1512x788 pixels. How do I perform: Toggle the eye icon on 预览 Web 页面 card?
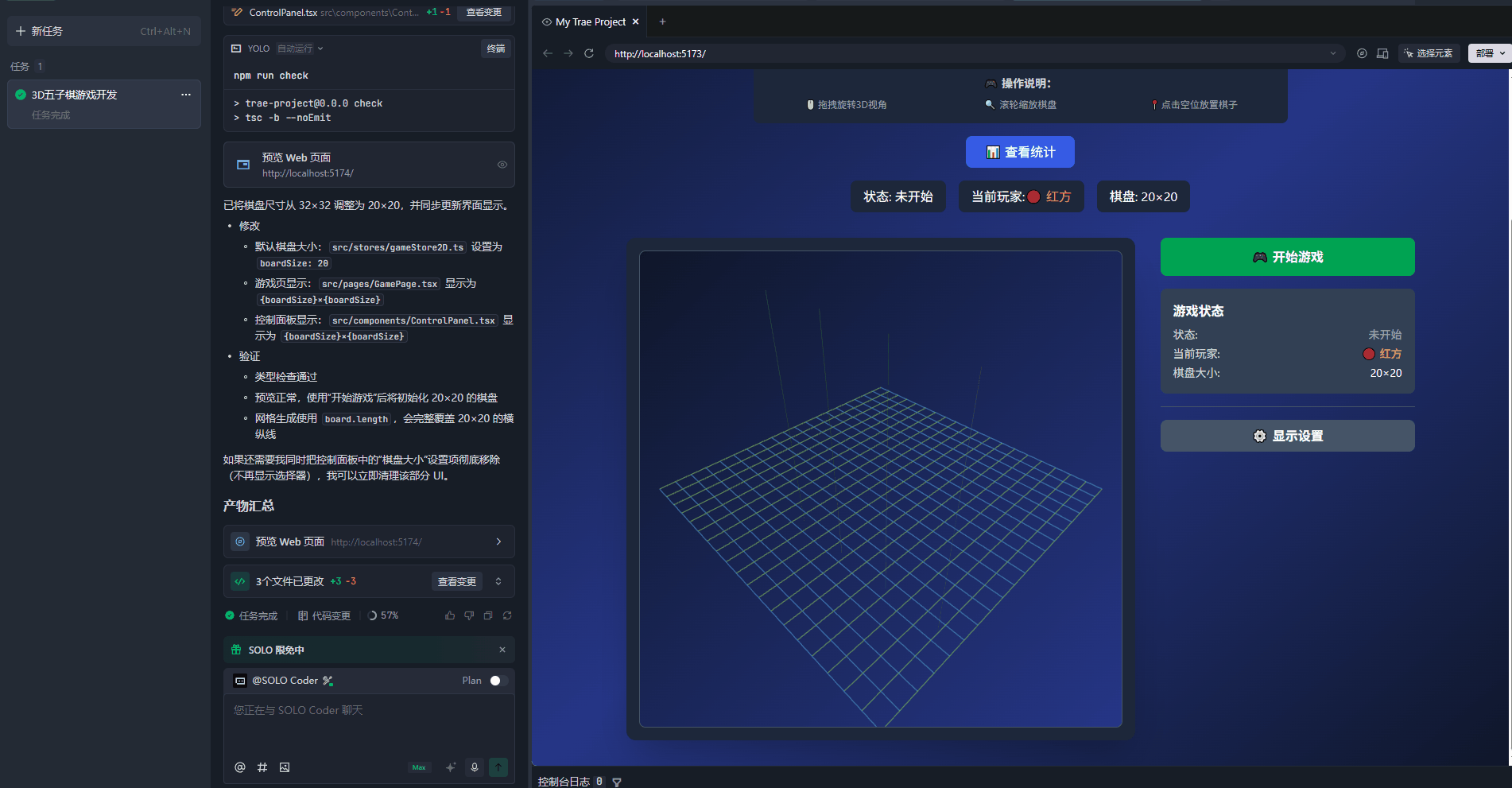click(x=502, y=165)
